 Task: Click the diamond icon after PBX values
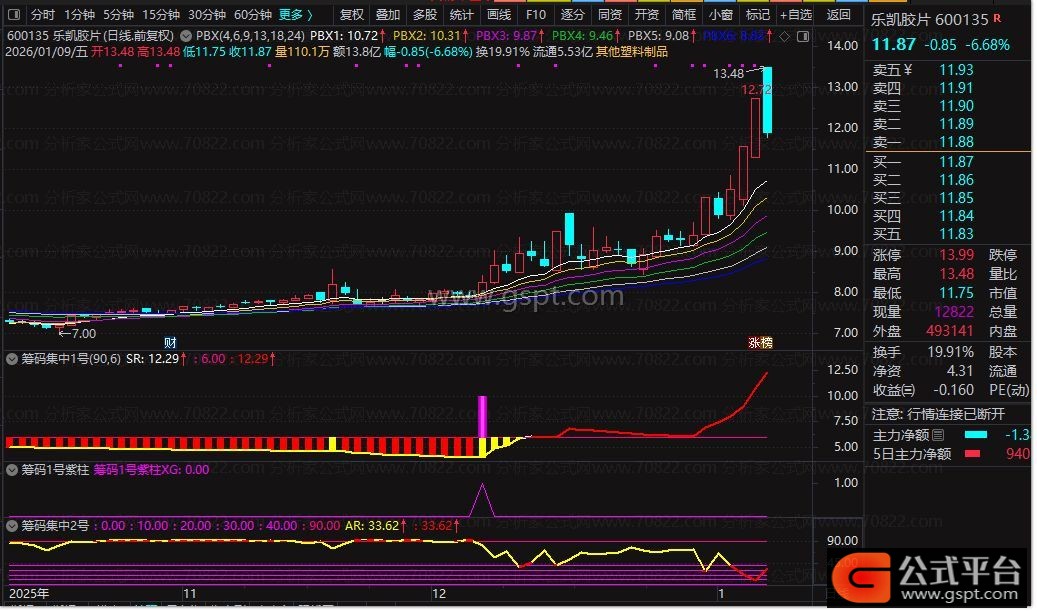(783, 35)
